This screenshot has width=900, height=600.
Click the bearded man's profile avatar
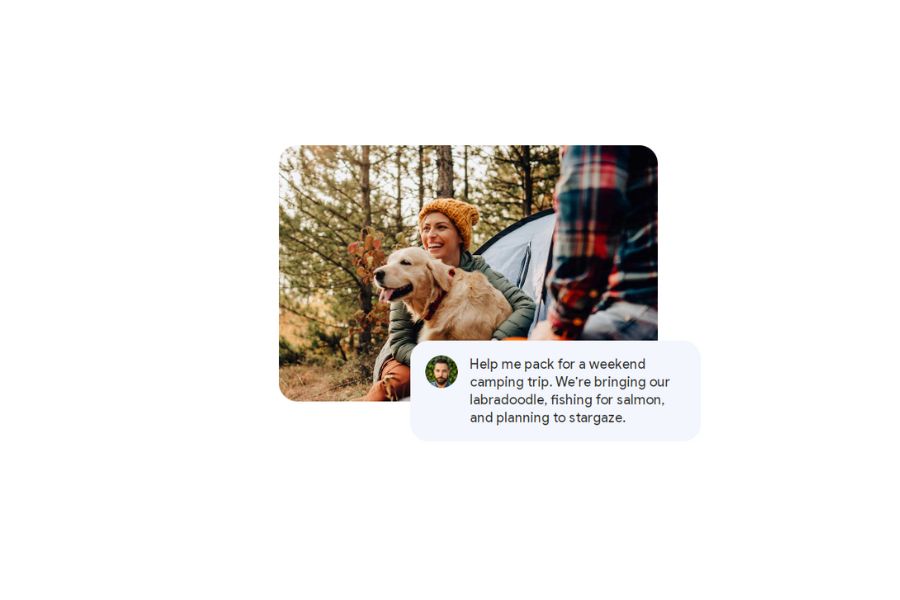441,371
